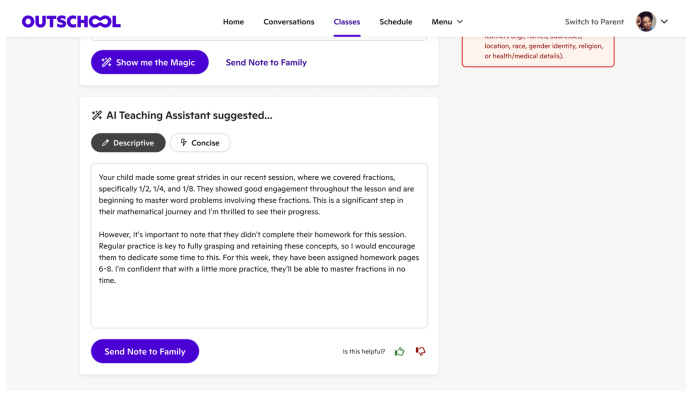
Task: Click the Send Note to Family text link
Action: tap(266, 62)
